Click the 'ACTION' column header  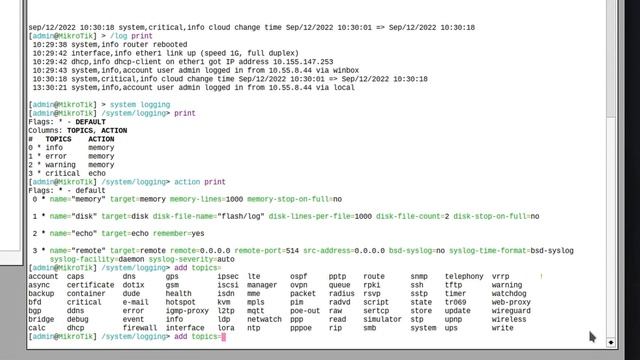101,139
